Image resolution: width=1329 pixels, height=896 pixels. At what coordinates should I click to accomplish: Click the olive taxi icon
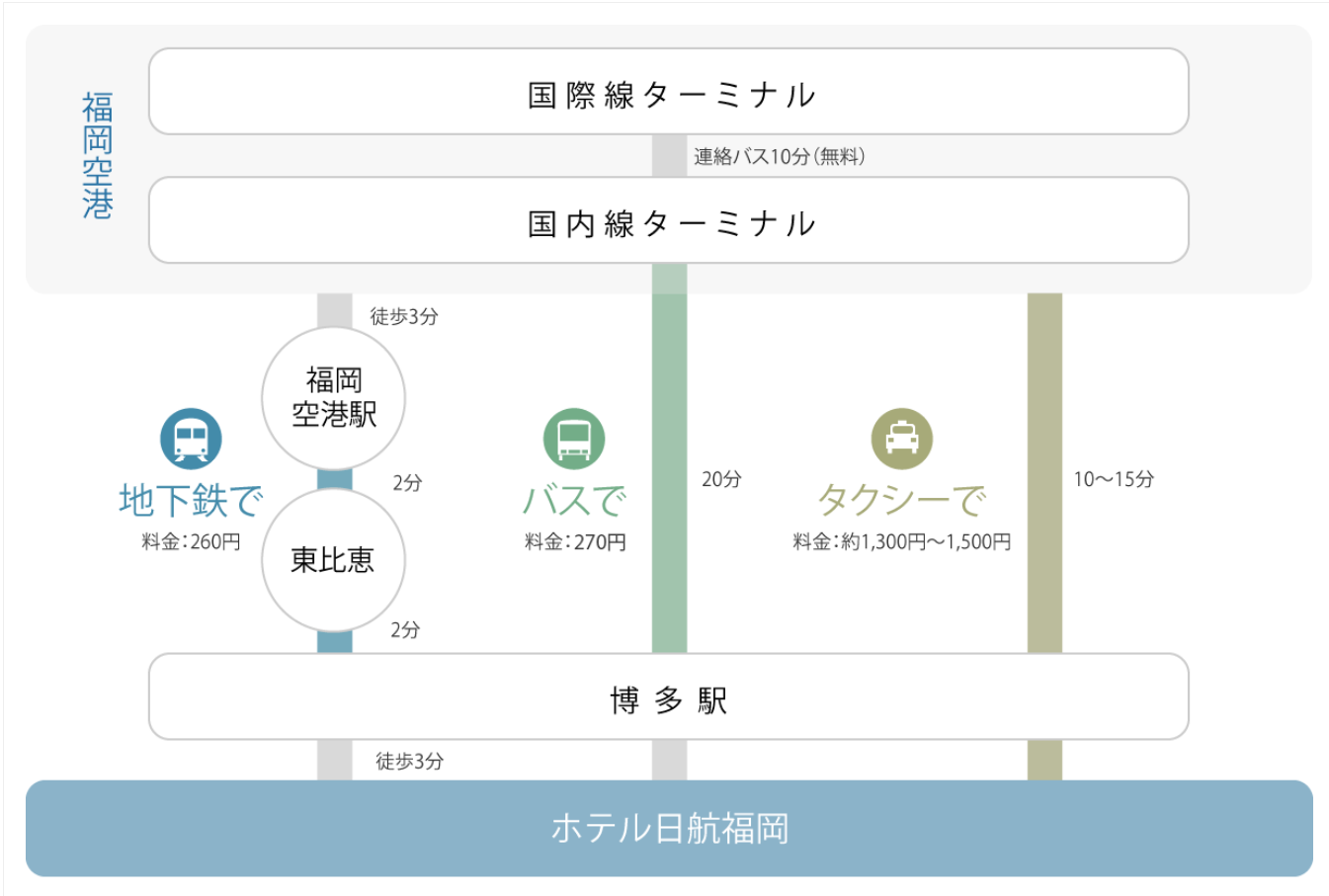pyautogui.click(x=902, y=439)
